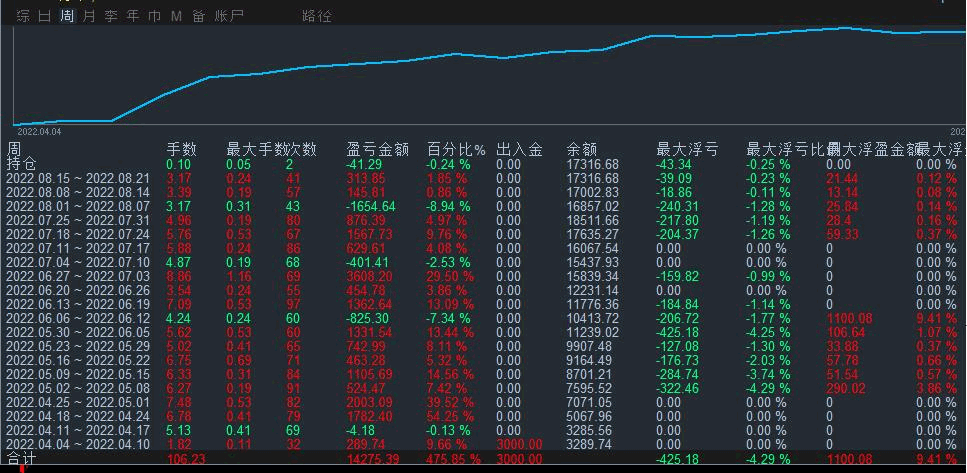The height and width of the screenshot is (473, 967).
Task: Open the 账户 (account) tab
Action: [x=229, y=16]
